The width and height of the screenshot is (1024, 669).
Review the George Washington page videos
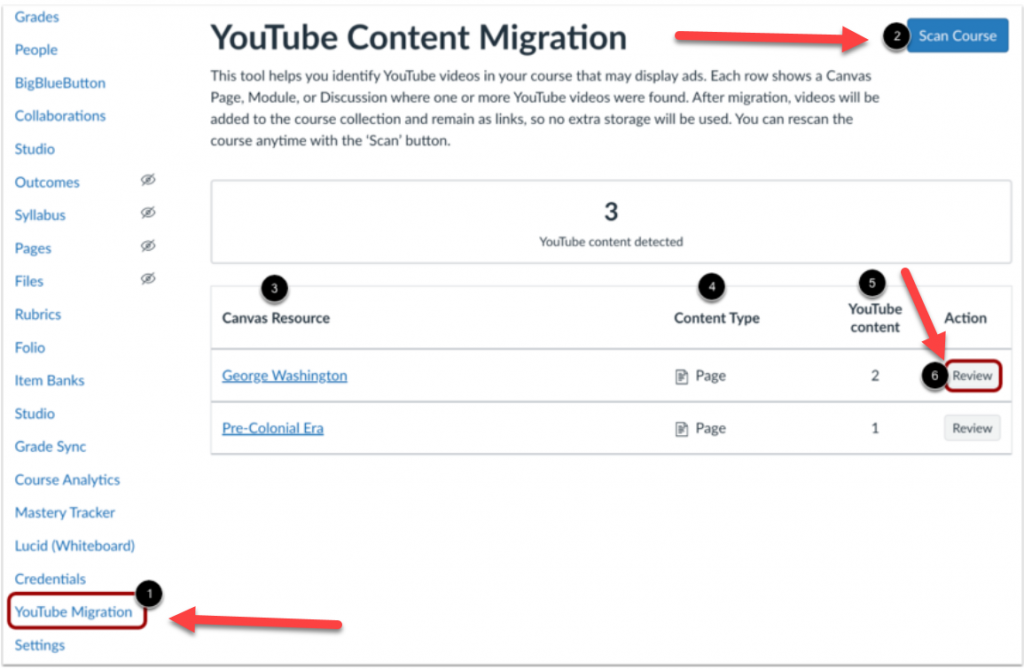972,376
